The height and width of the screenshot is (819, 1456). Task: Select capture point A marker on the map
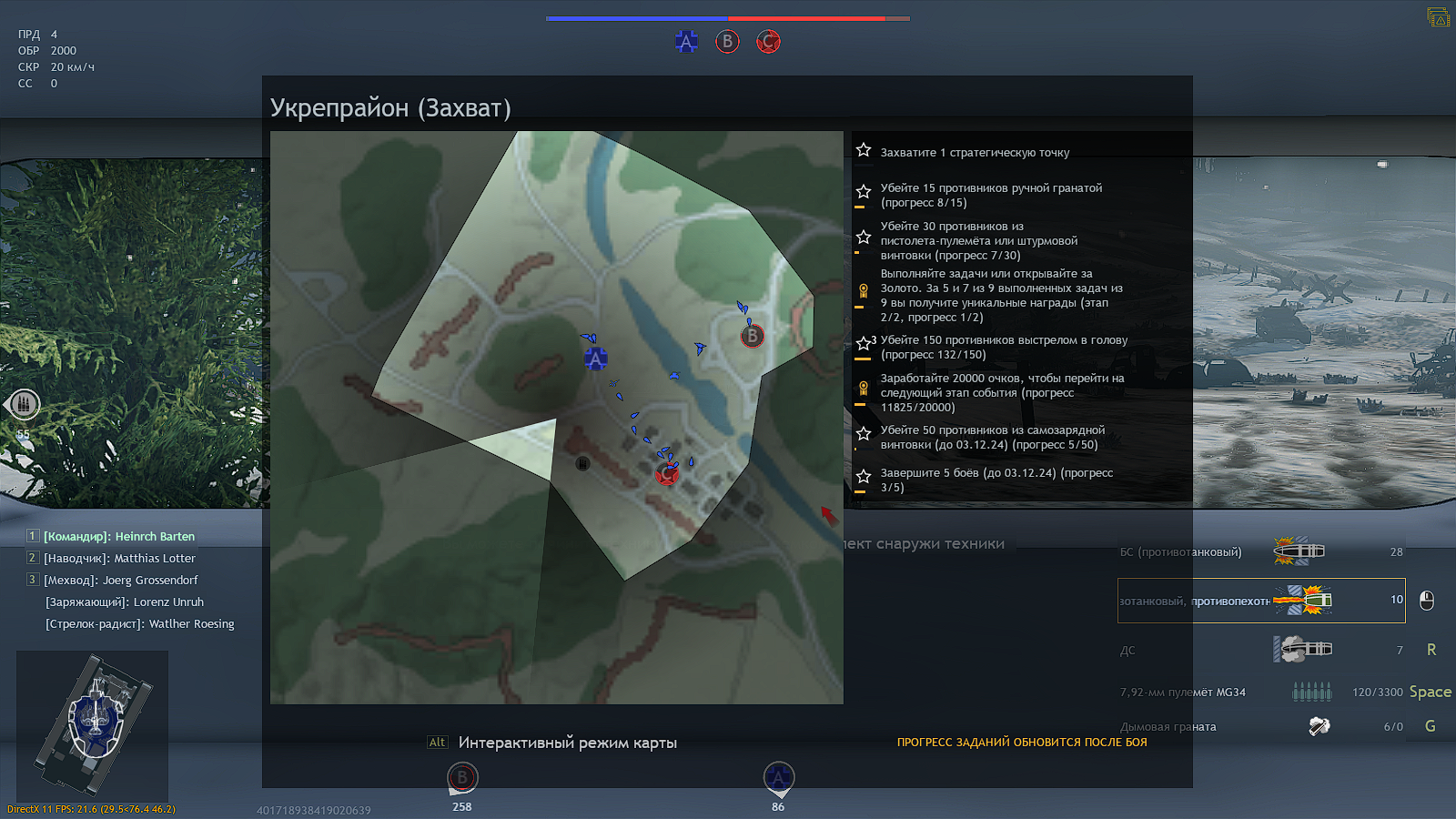tap(595, 359)
